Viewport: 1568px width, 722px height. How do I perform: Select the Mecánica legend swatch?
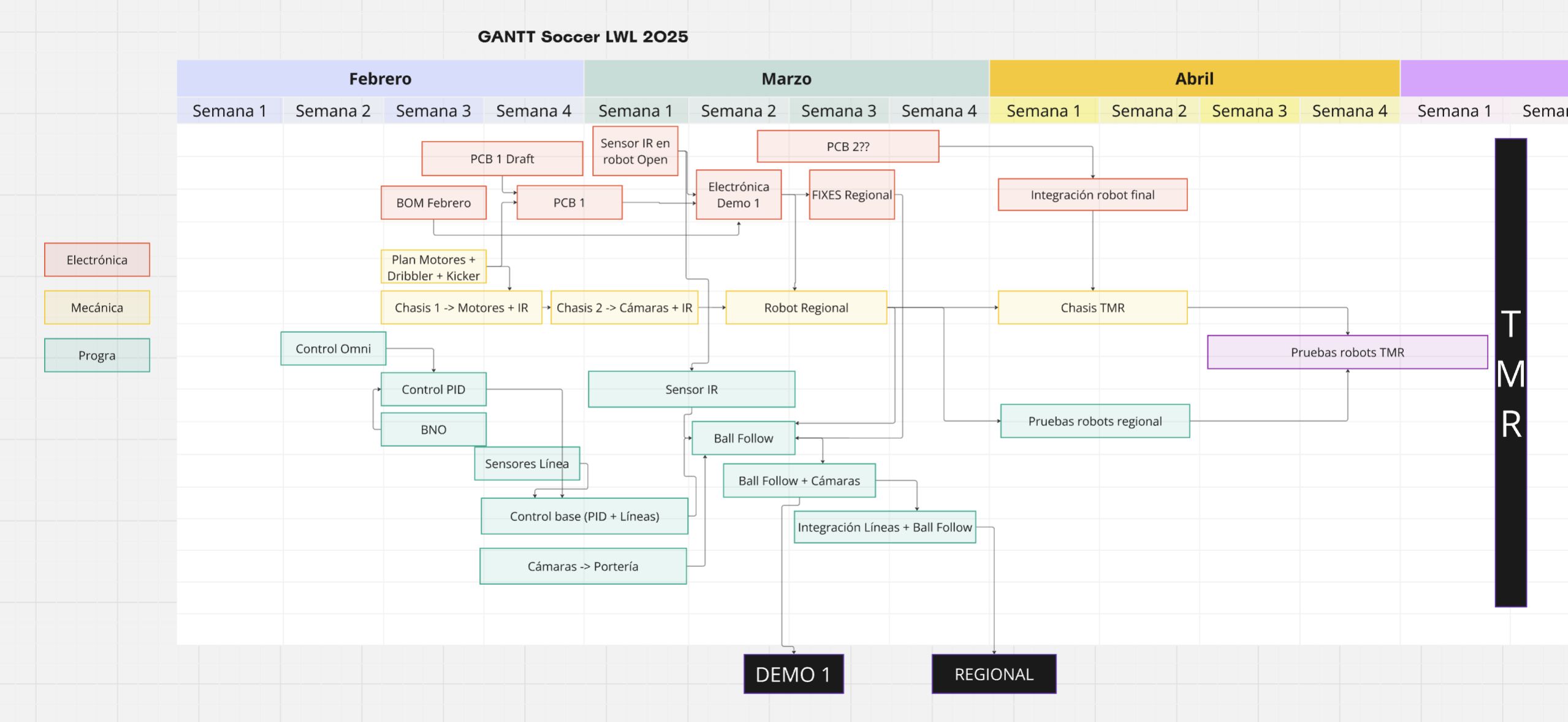pyautogui.click(x=97, y=308)
